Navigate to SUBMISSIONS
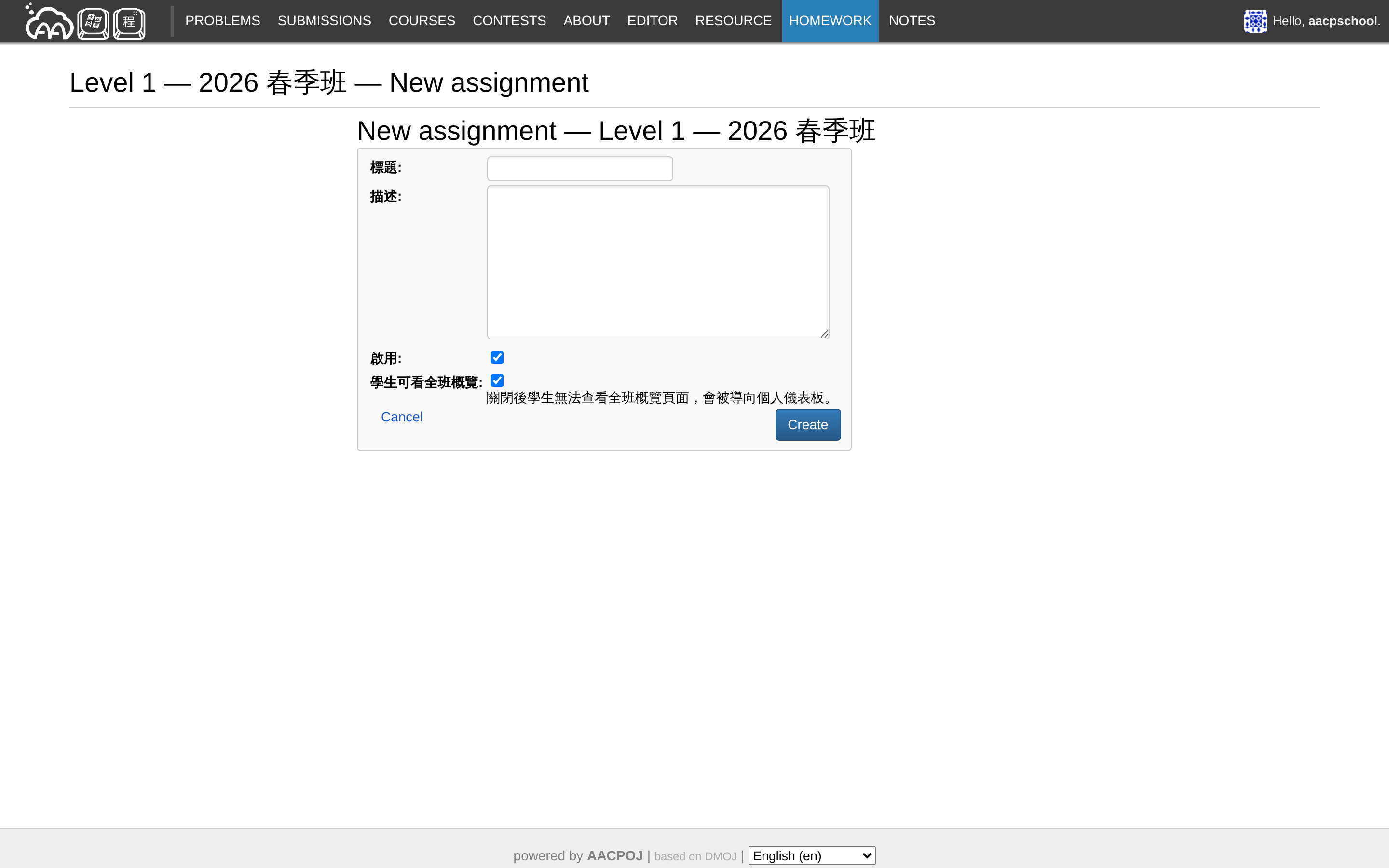 tap(324, 21)
